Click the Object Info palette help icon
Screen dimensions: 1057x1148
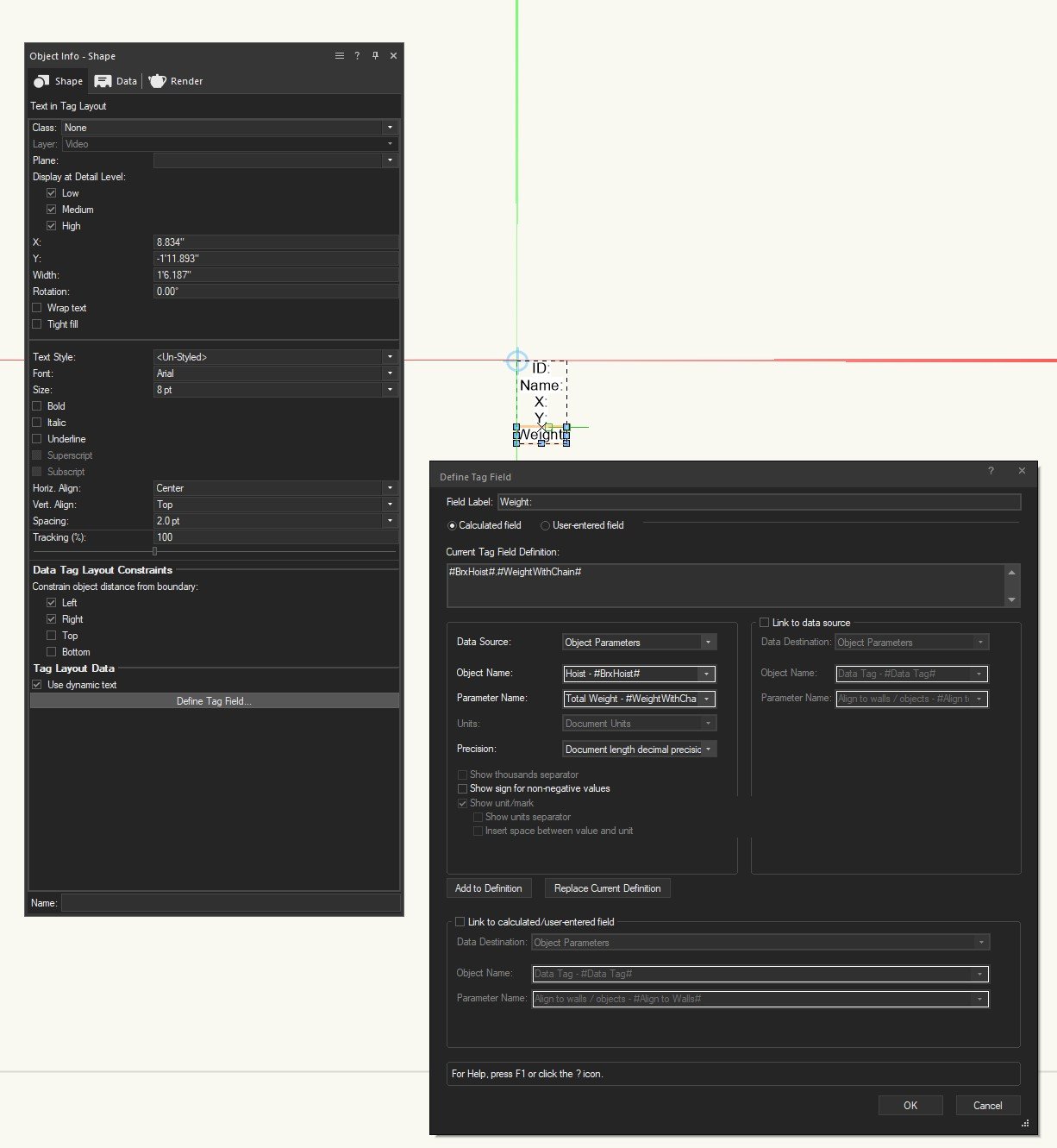(357, 56)
